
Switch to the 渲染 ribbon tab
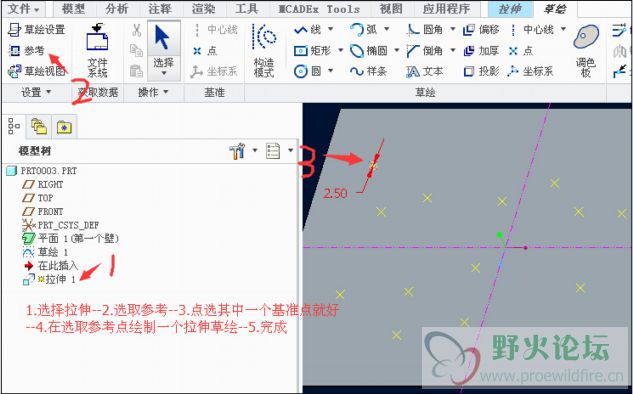(203, 8)
